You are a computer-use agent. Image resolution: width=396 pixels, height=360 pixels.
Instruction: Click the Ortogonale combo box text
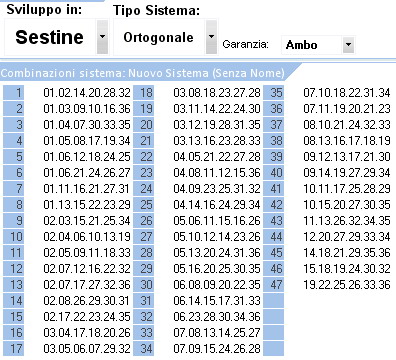pyautogui.click(x=158, y=37)
